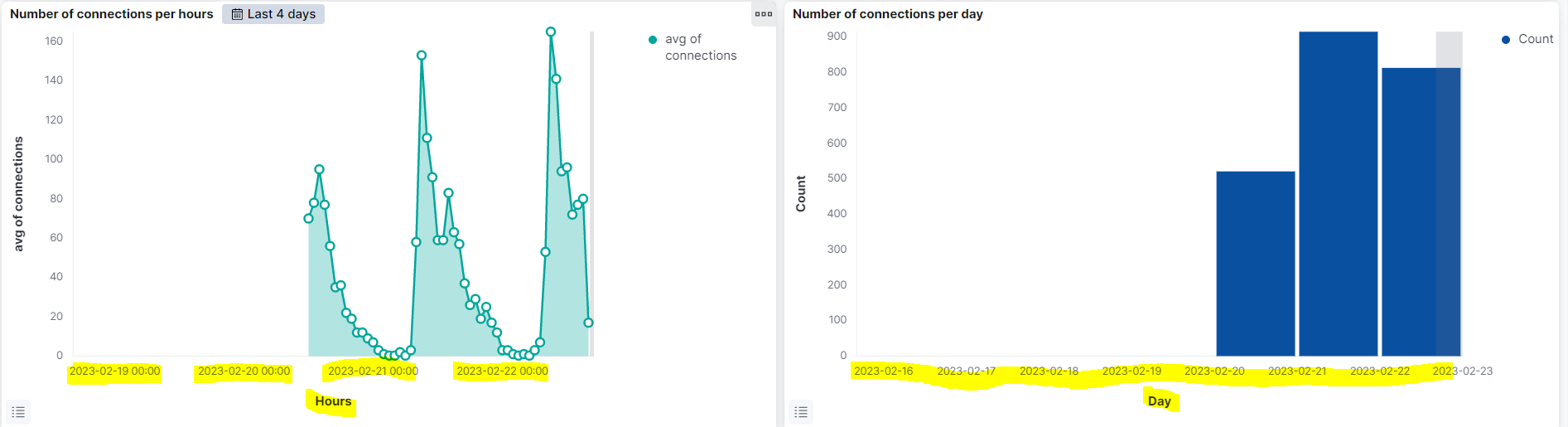Click the Day axis title
This screenshot has height=427, width=1568.
point(1159,401)
